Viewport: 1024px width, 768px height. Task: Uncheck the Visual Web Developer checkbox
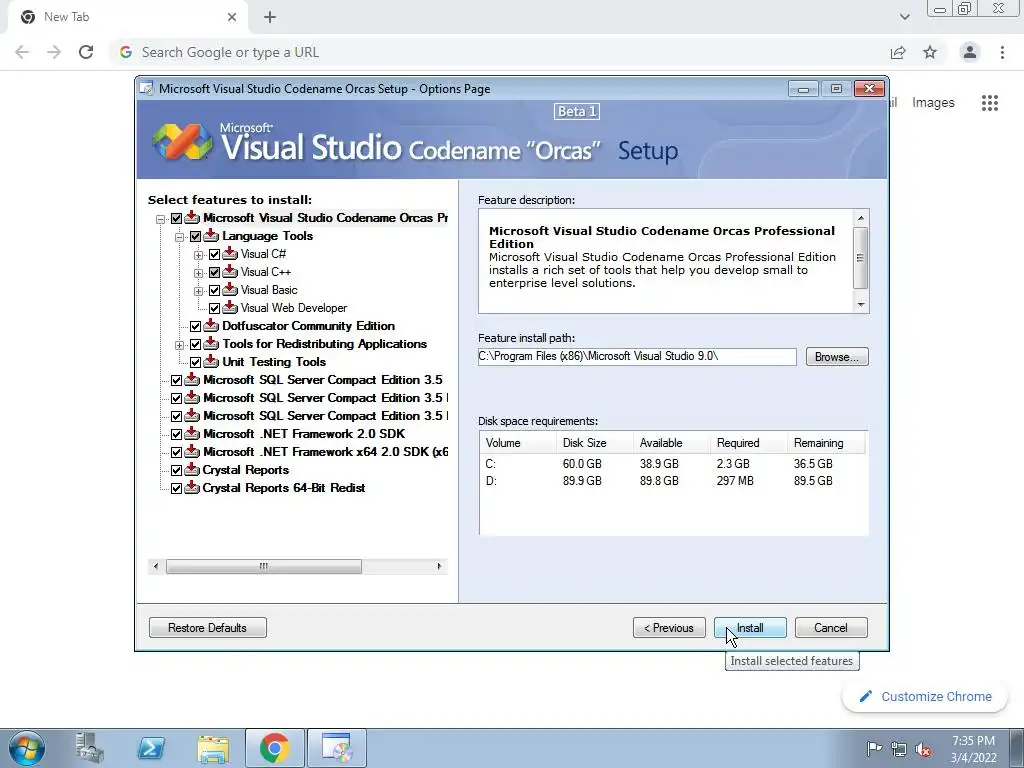pos(214,308)
